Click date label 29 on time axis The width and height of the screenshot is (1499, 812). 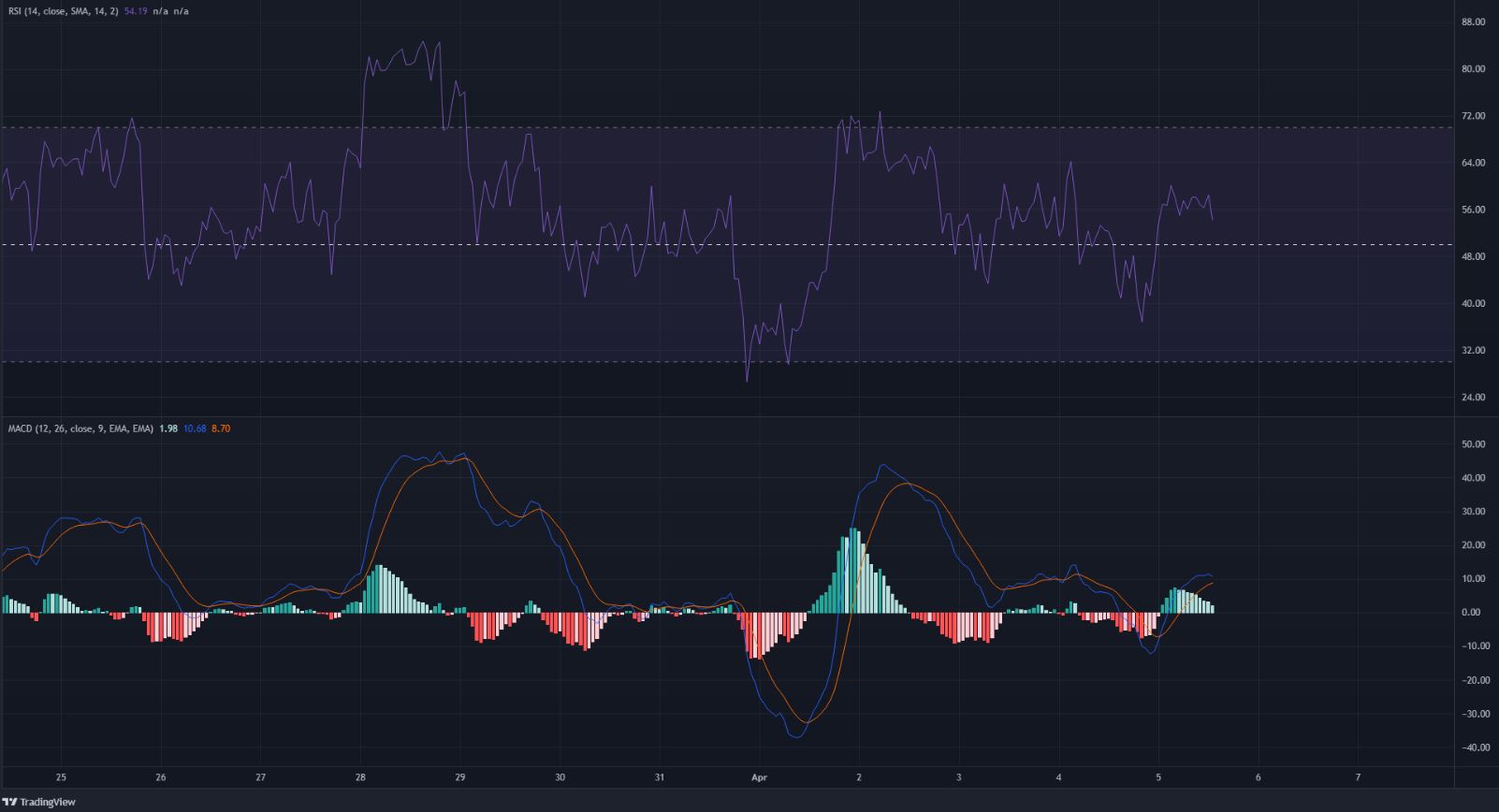coord(460,777)
